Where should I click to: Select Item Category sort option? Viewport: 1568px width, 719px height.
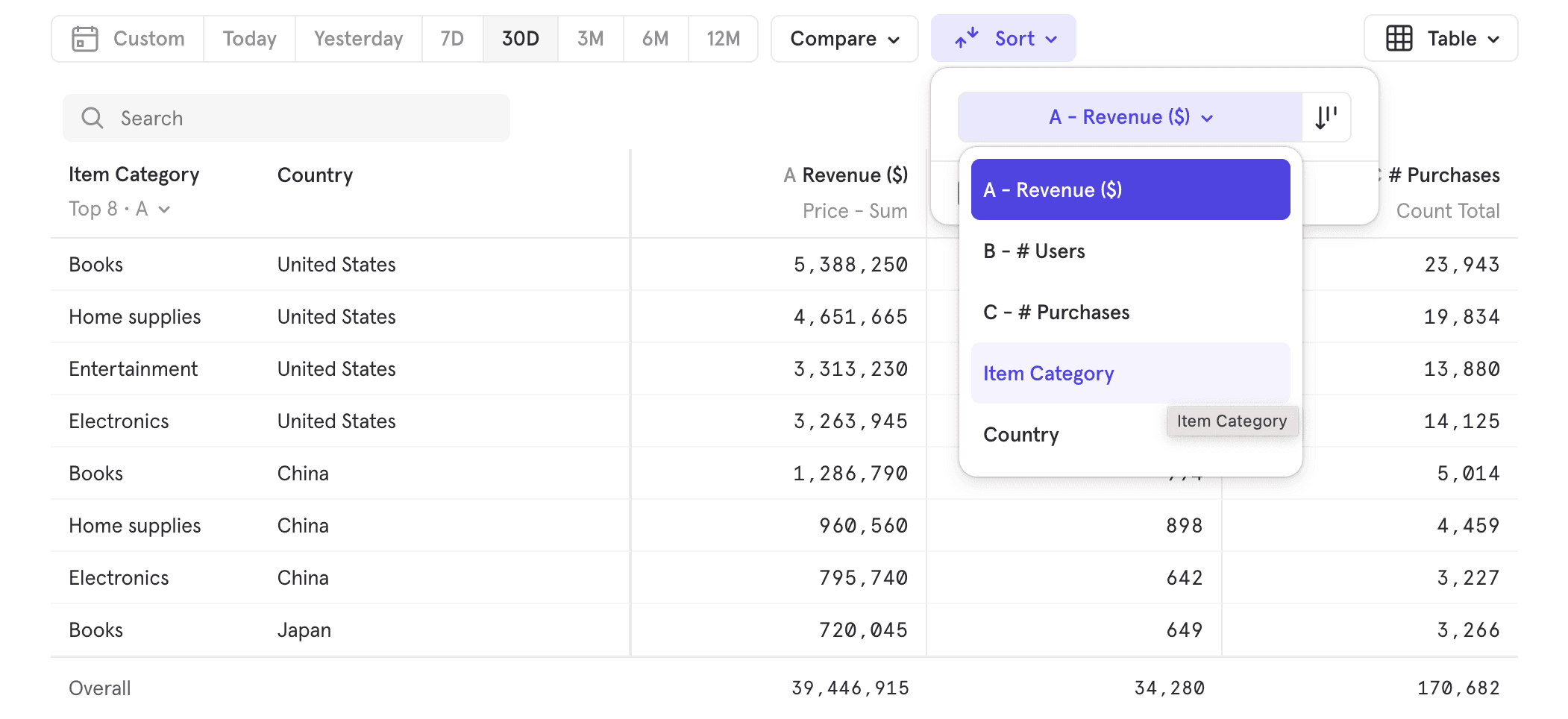1130,374
